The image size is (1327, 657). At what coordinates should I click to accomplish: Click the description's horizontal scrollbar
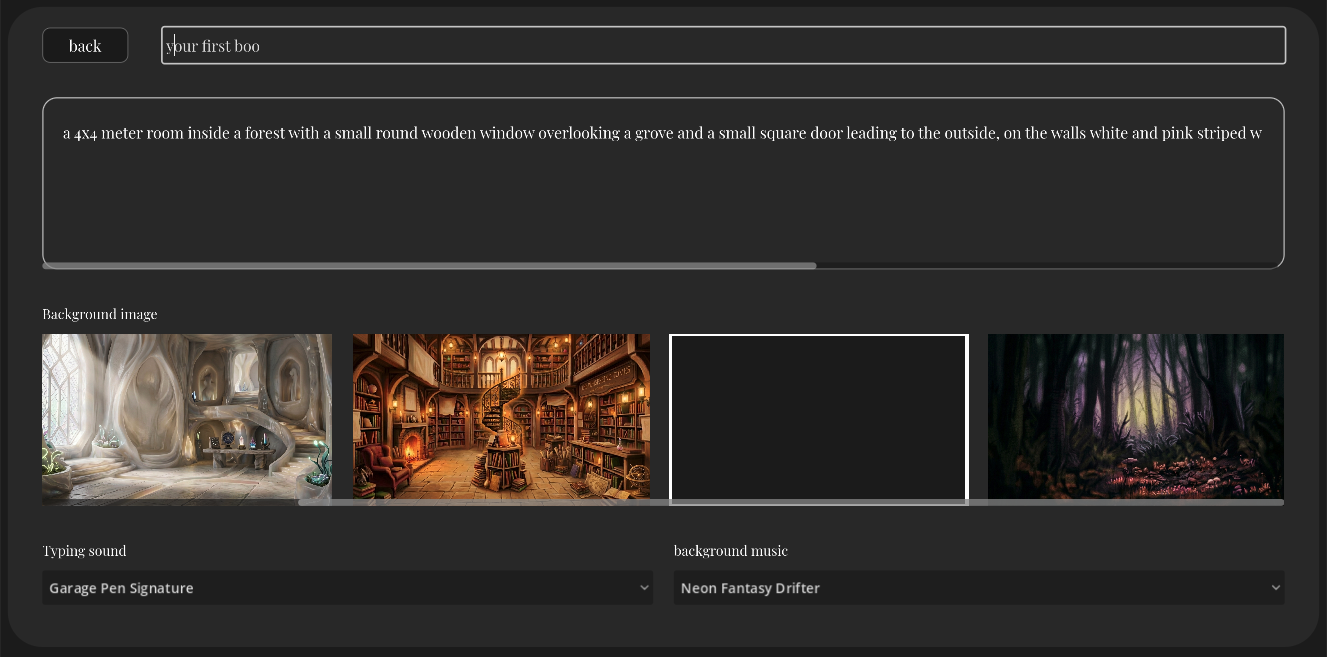pyautogui.click(x=430, y=266)
